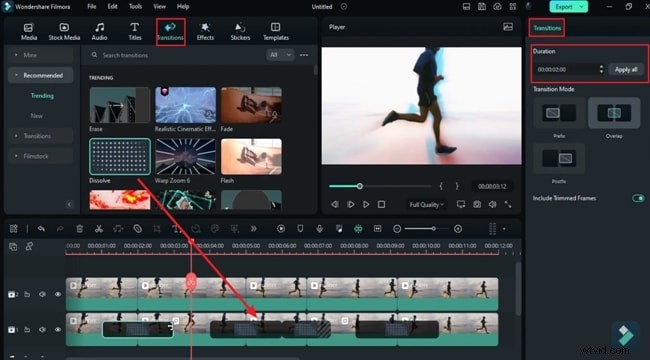Open the Full Quality dropdown
Image resolution: width=650 pixels, height=360 pixels.
click(427, 204)
